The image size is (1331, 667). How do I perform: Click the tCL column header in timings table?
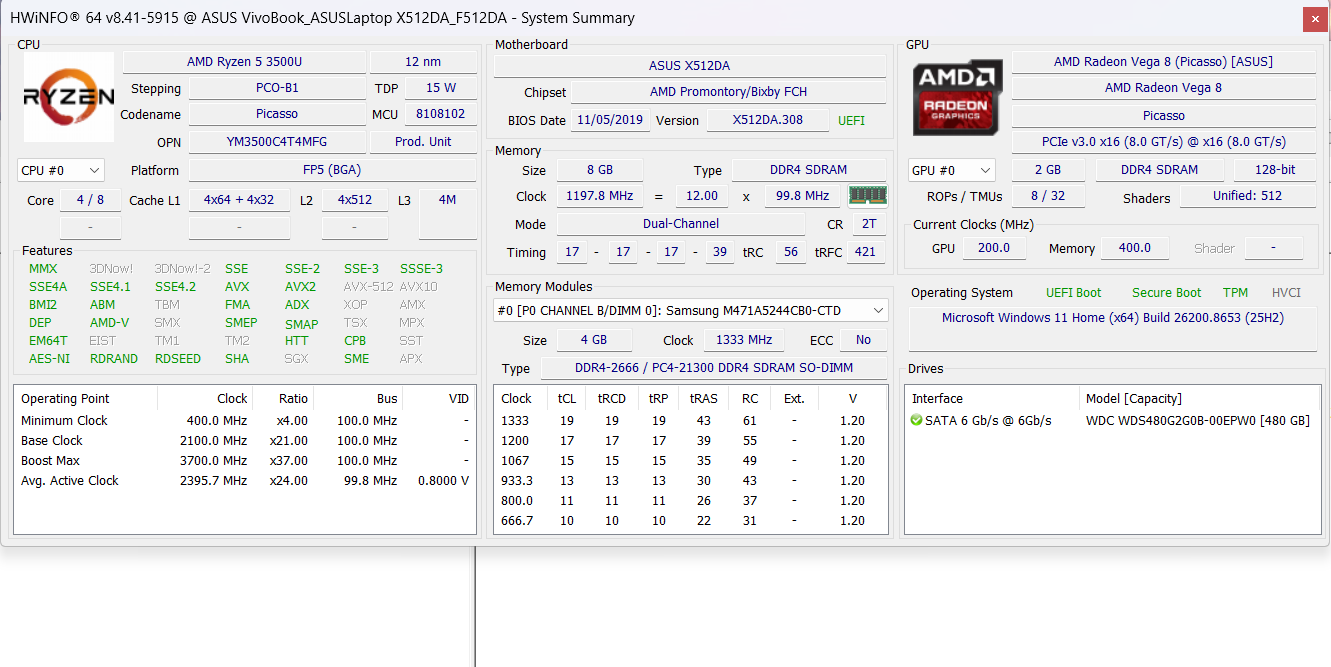(567, 399)
